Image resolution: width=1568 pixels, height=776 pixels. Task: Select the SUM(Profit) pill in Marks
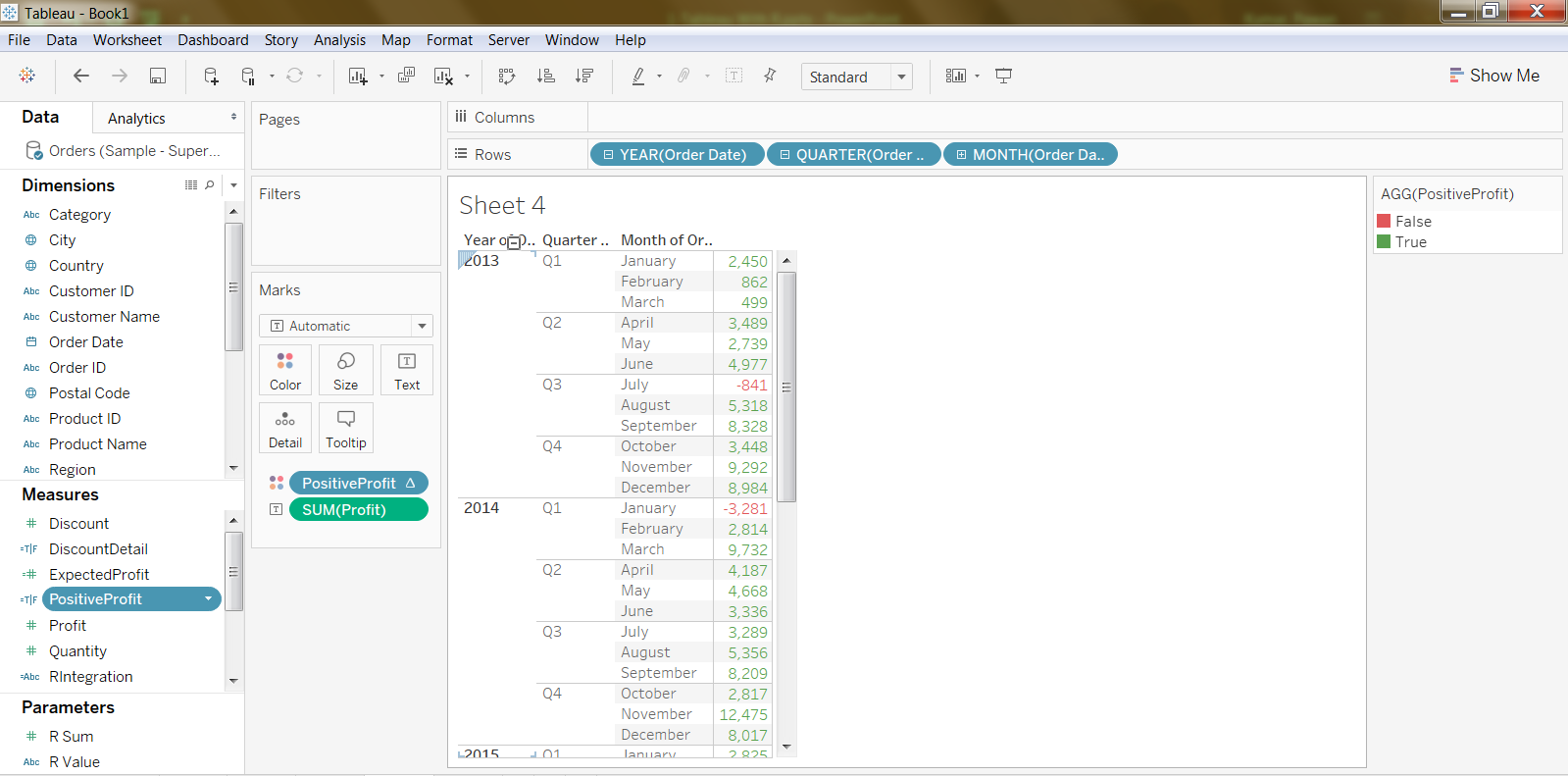click(x=359, y=509)
